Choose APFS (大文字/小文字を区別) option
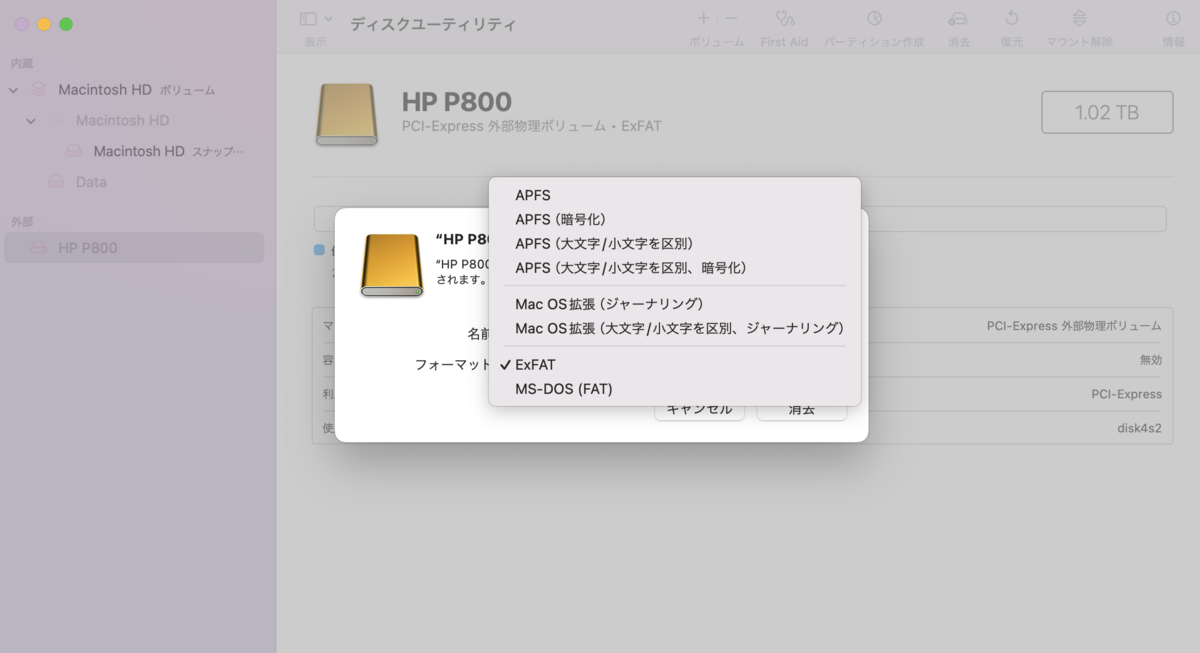 coord(675,243)
